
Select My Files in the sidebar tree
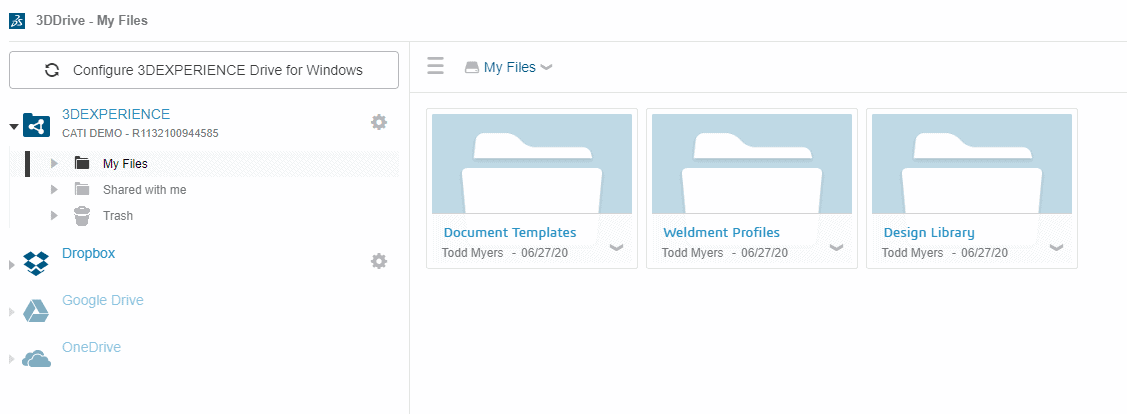pos(125,164)
